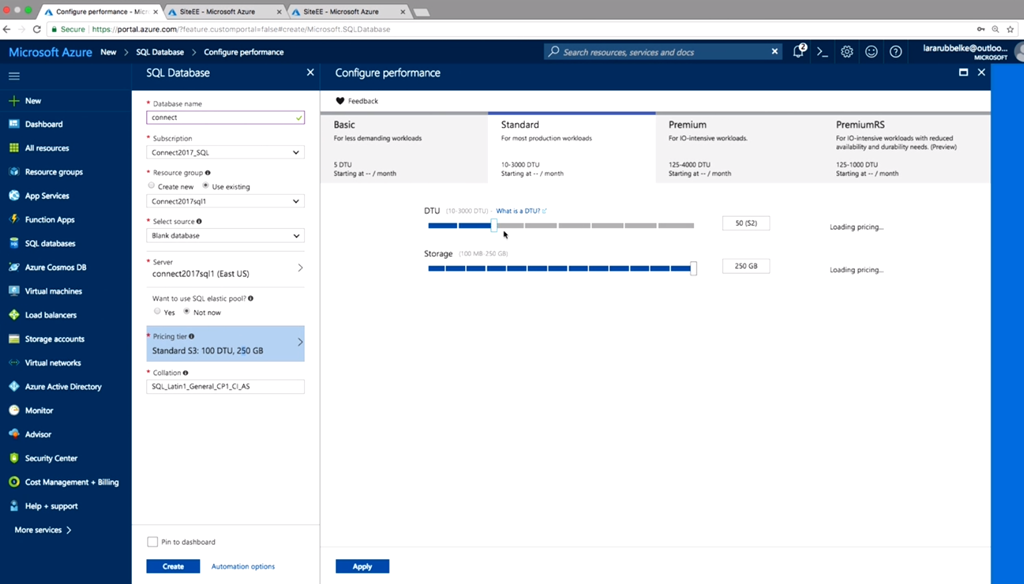Expand the Server connect2017sql1 chevron

[x=300, y=268]
